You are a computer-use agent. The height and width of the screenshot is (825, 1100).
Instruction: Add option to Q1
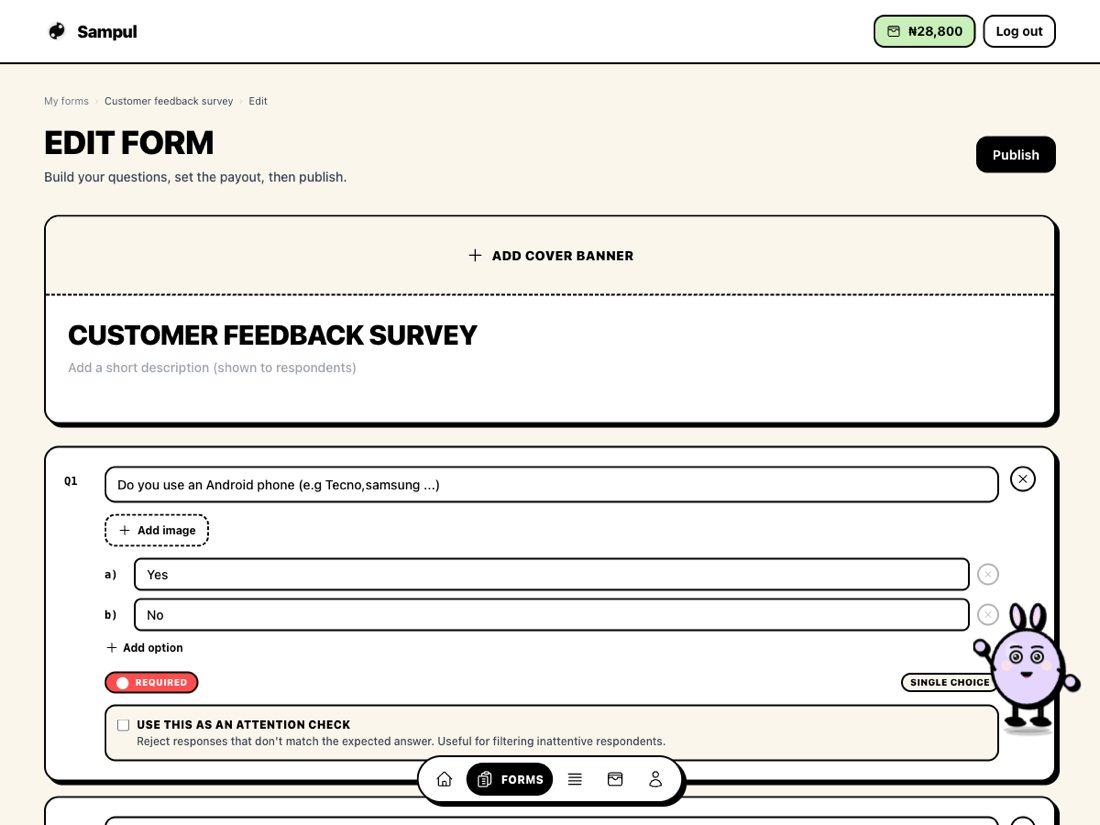[x=145, y=648]
